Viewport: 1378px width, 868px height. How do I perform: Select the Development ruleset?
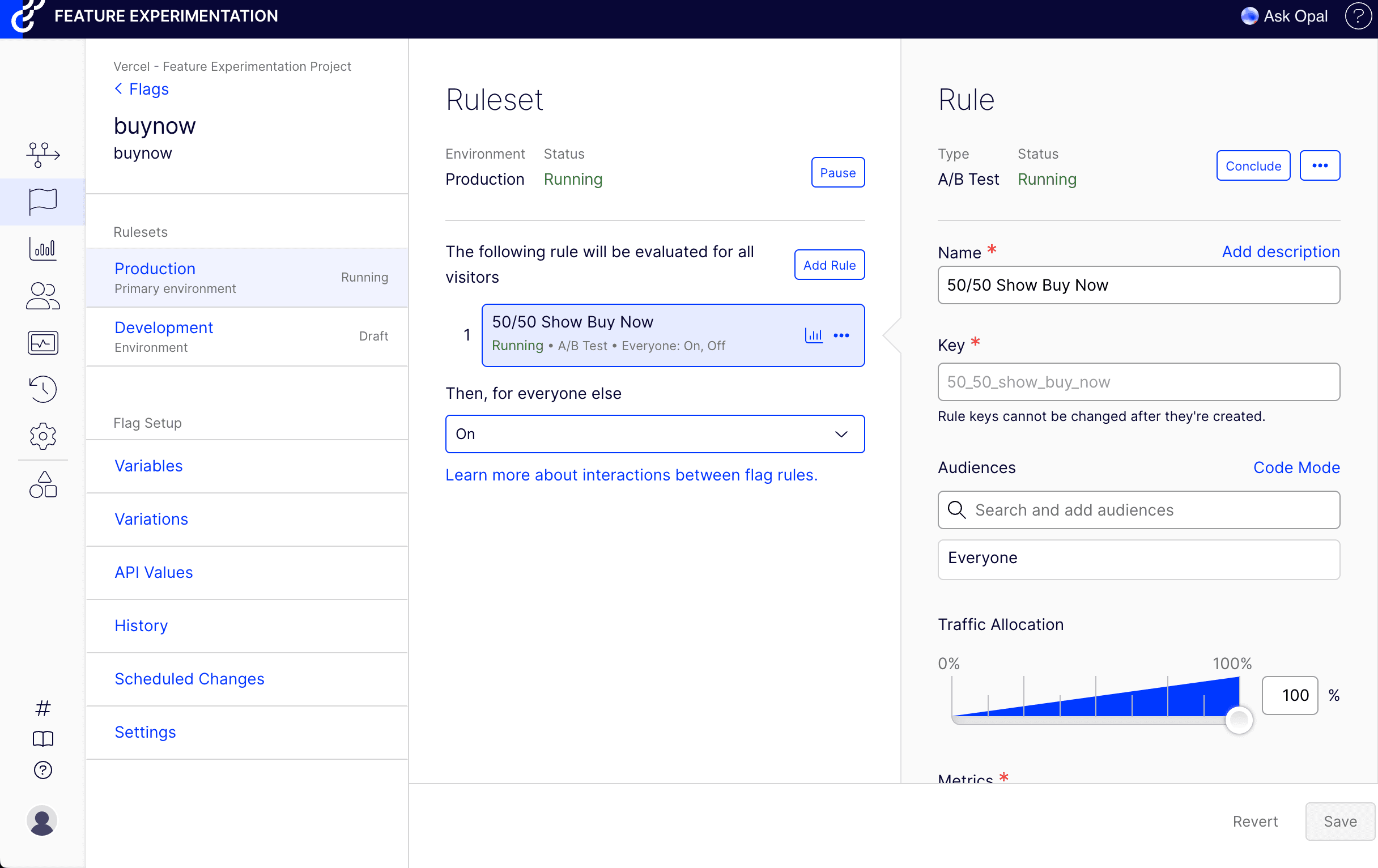164,328
